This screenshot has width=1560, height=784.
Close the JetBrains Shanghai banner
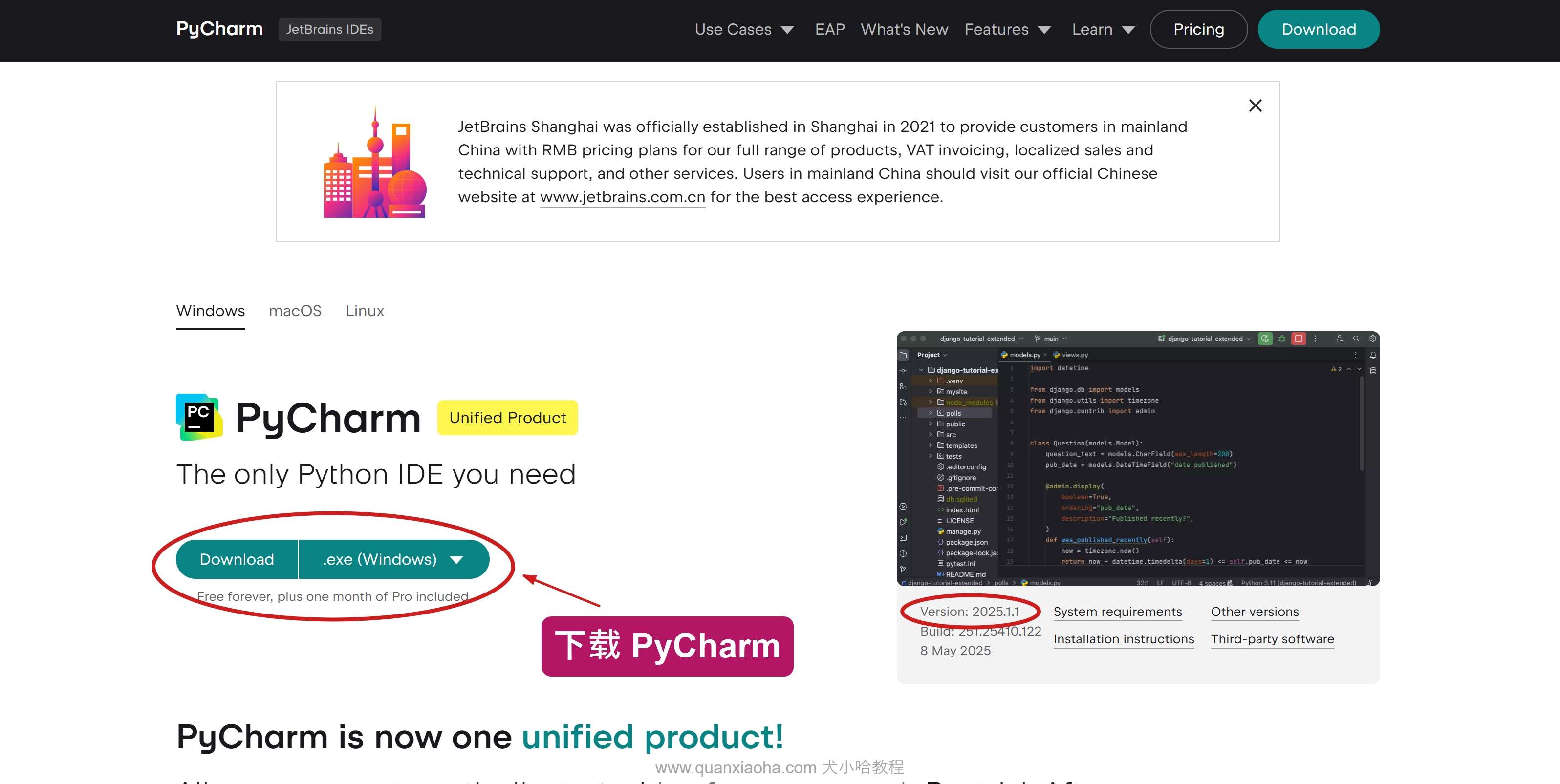click(1256, 106)
